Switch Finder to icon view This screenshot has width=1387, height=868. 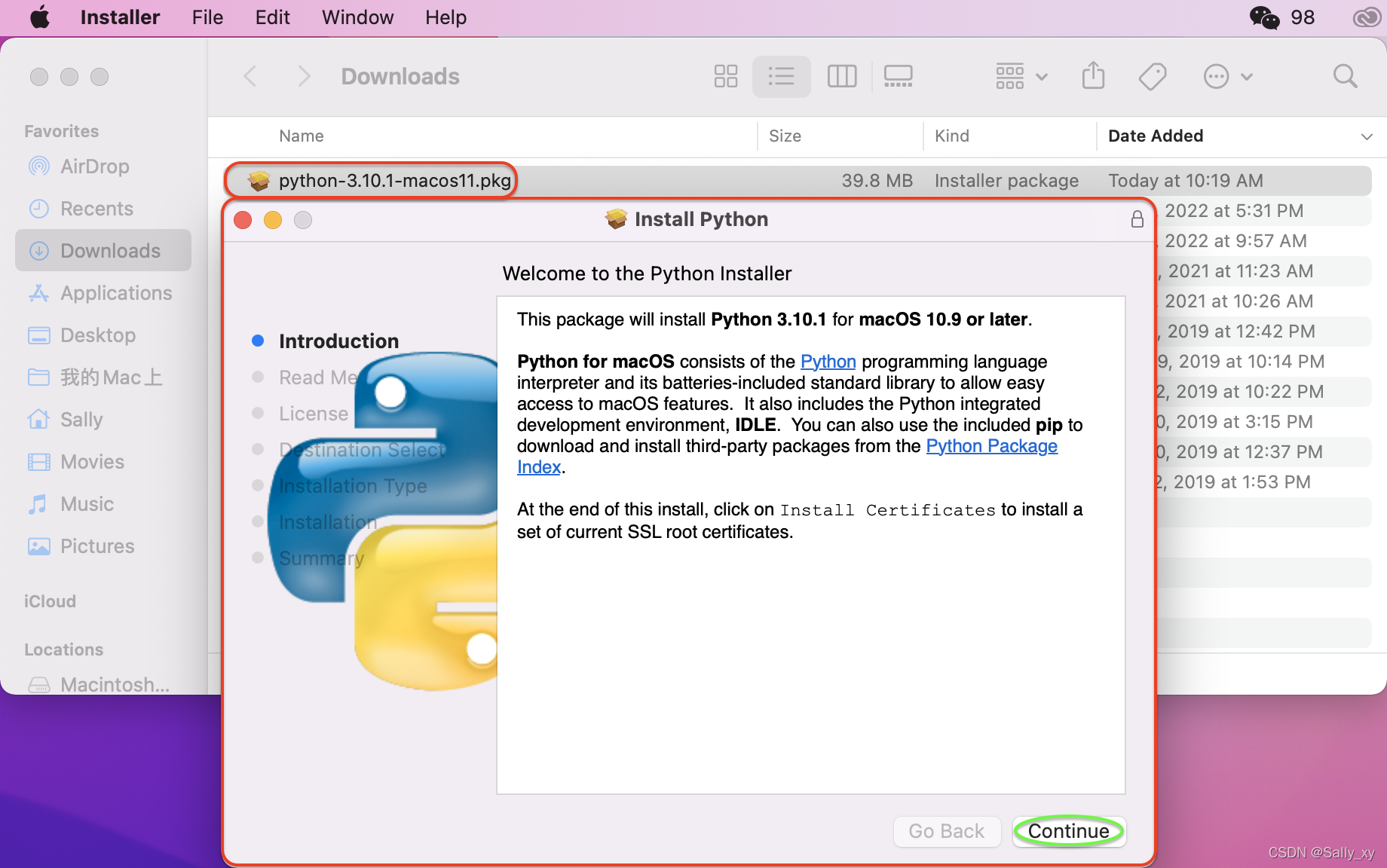click(x=725, y=76)
